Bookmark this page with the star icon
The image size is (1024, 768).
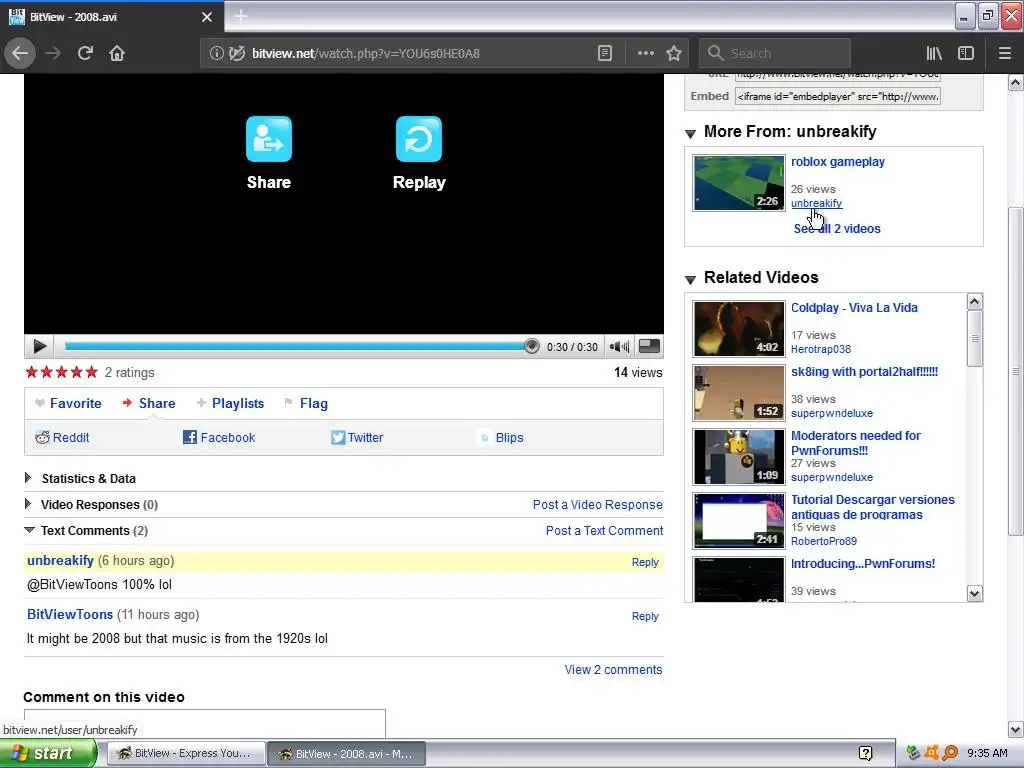[674, 54]
